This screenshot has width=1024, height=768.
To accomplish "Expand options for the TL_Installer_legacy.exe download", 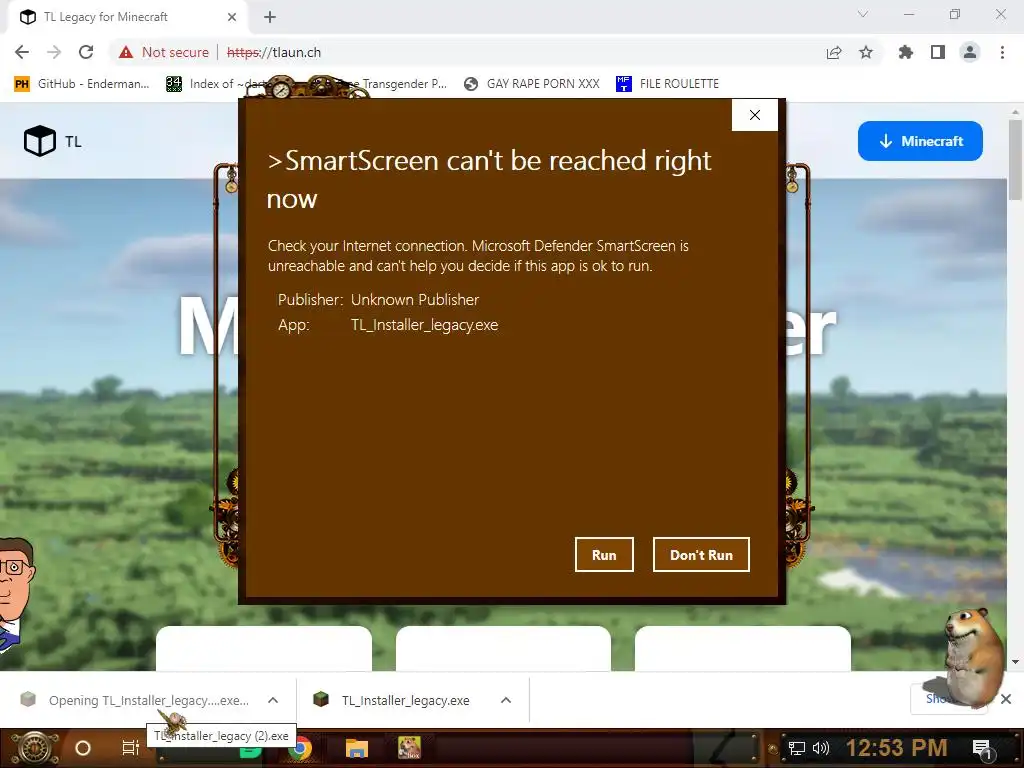I will tap(505, 700).
